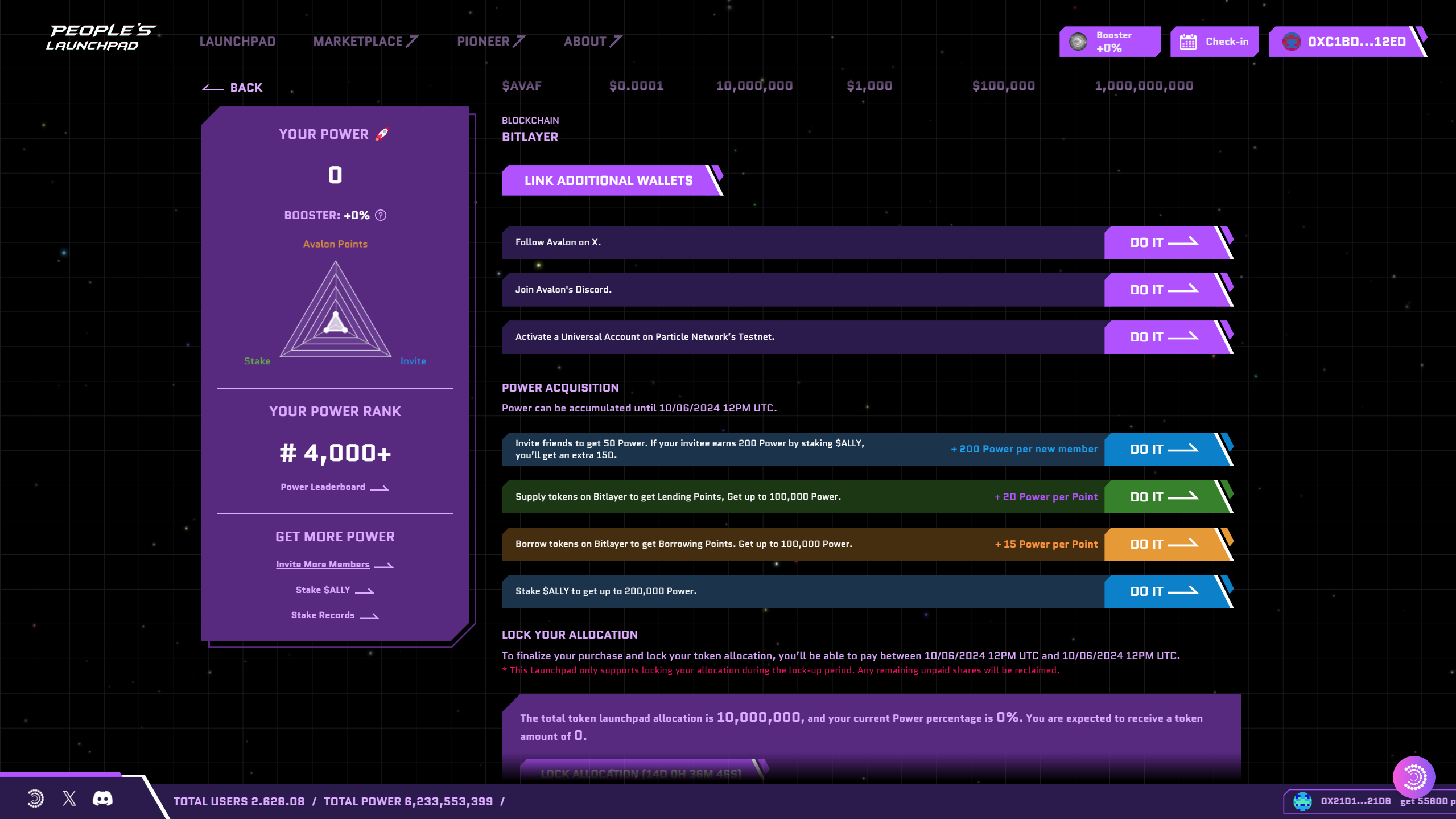Click the Invite More Members link

[323, 565]
